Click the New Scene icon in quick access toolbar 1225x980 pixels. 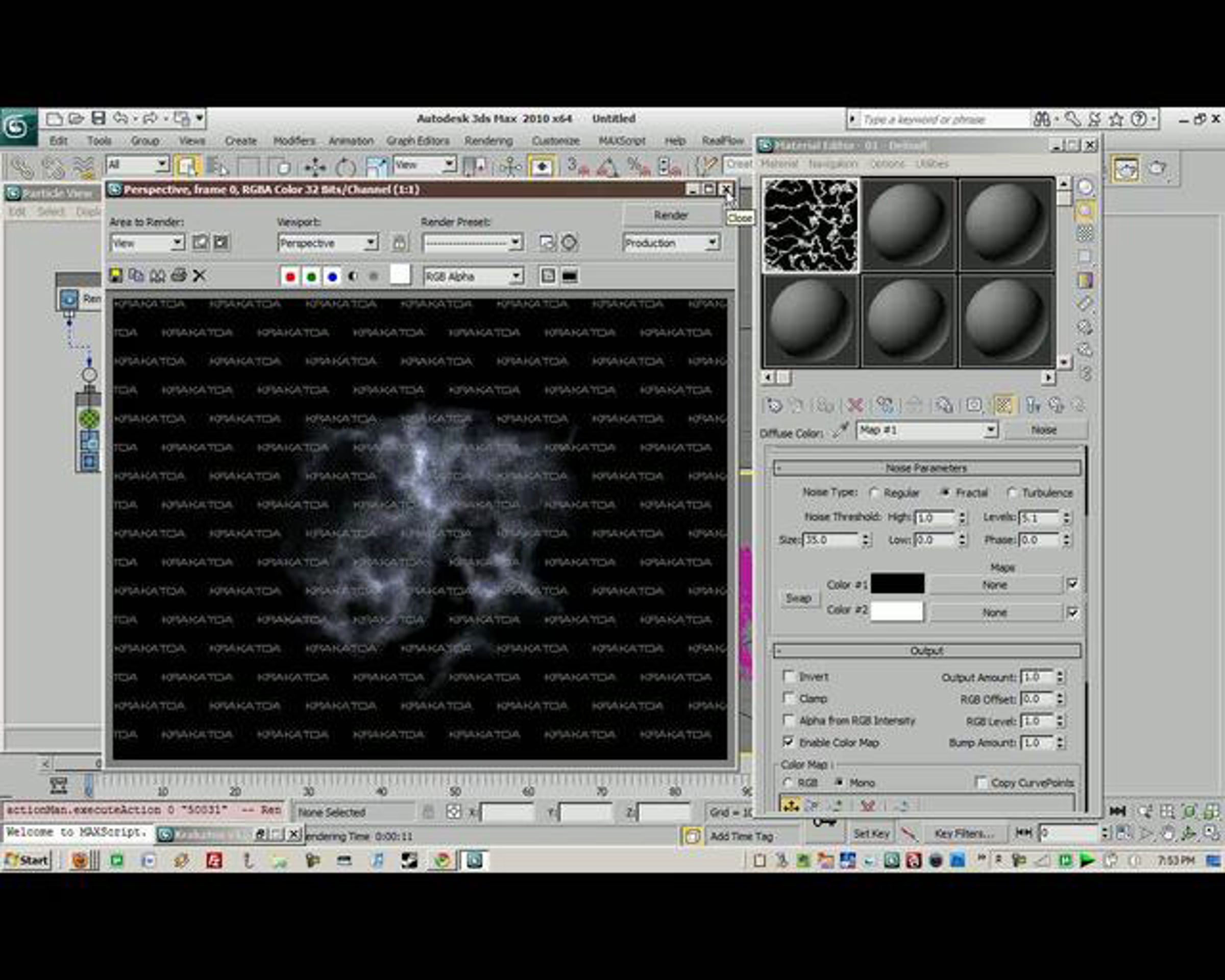pyautogui.click(x=54, y=119)
